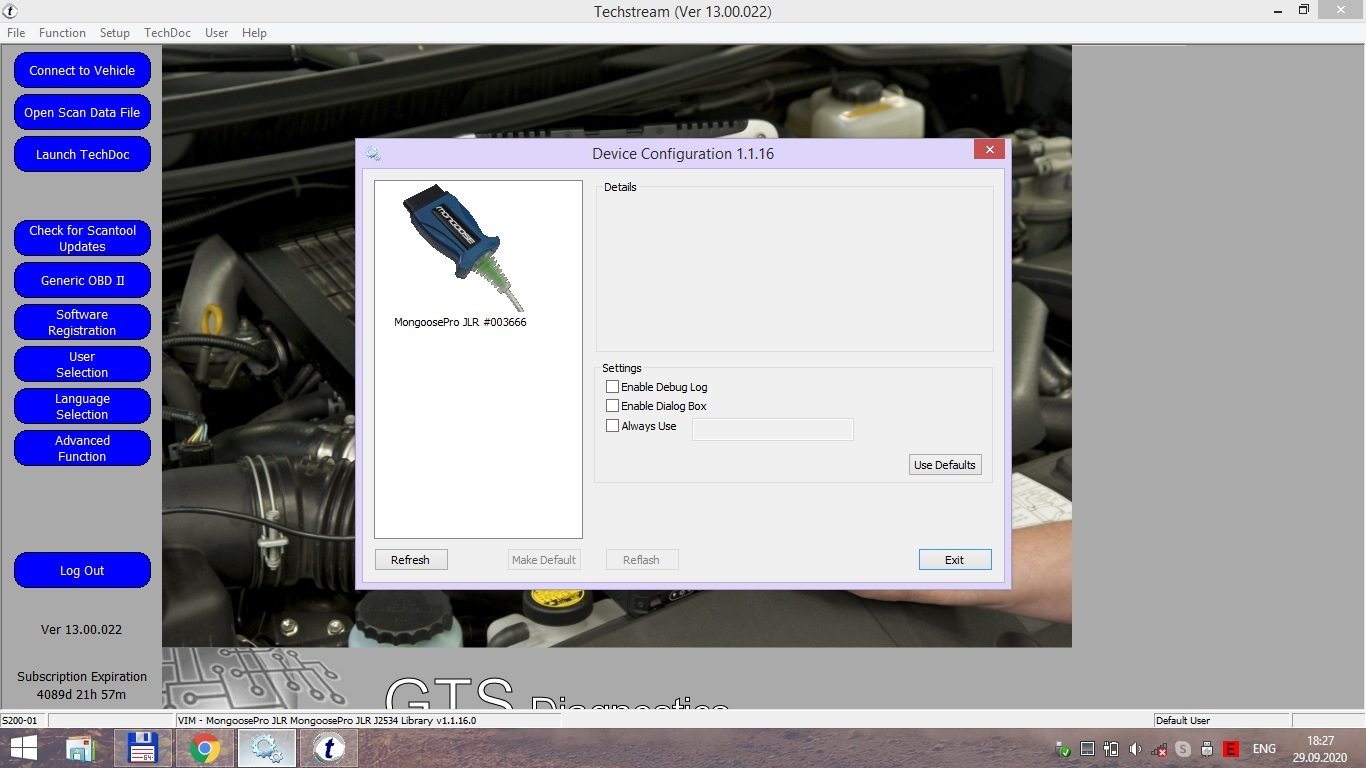The height and width of the screenshot is (768, 1366).
Task: Launch Google Chrome from taskbar
Action: tap(205, 748)
